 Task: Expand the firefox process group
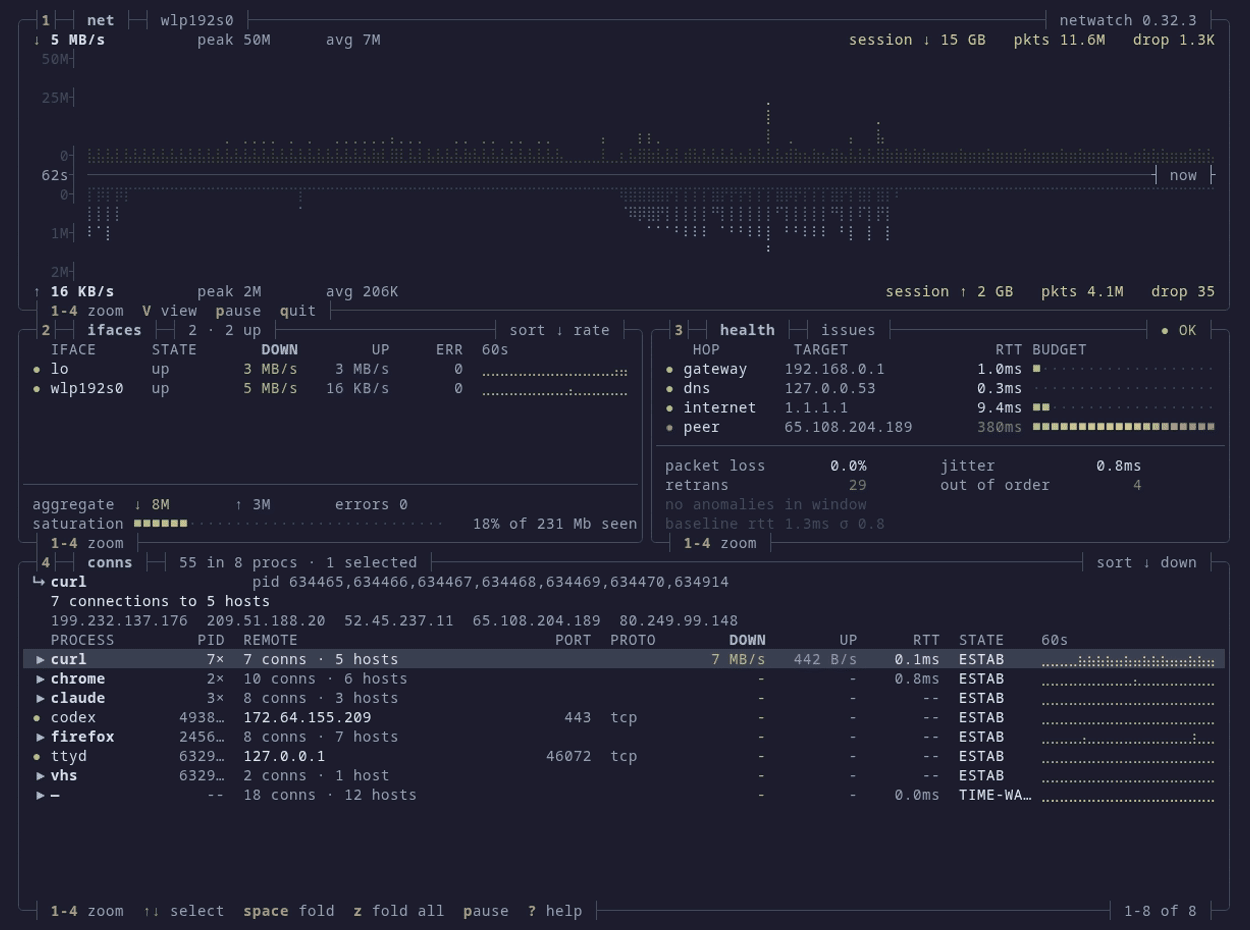click(x=41, y=737)
